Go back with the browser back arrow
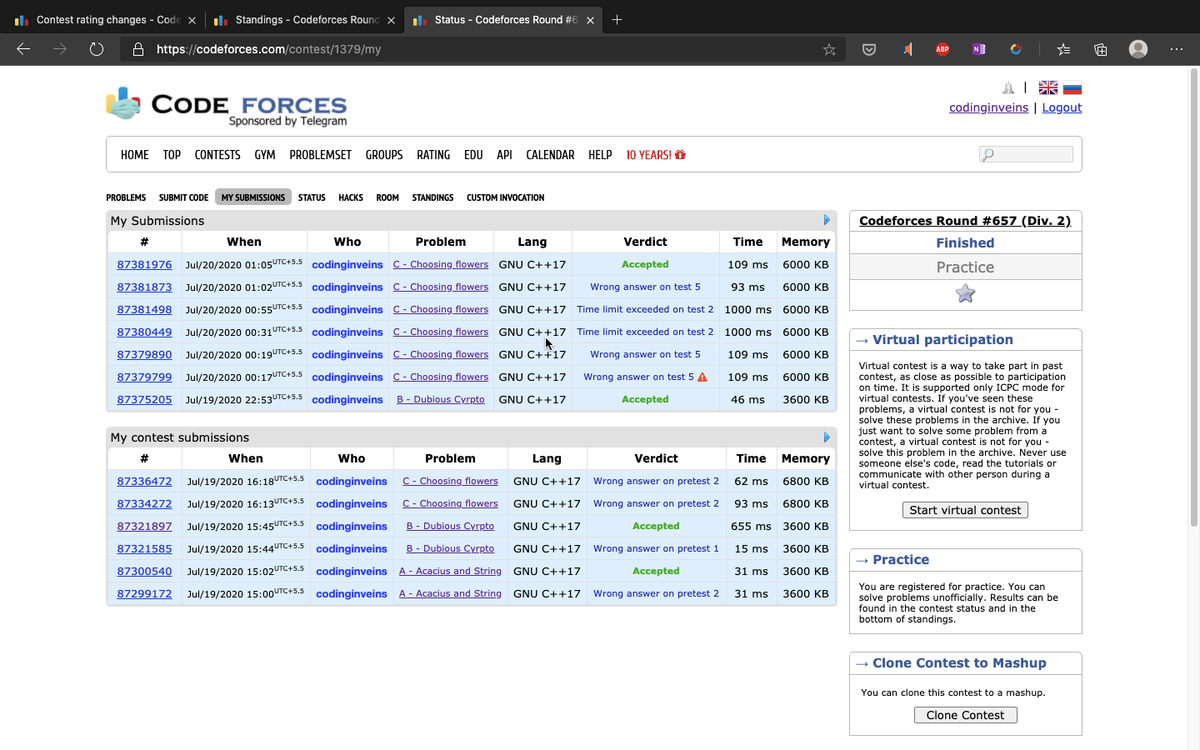This screenshot has width=1200, height=750. pos(24,49)
